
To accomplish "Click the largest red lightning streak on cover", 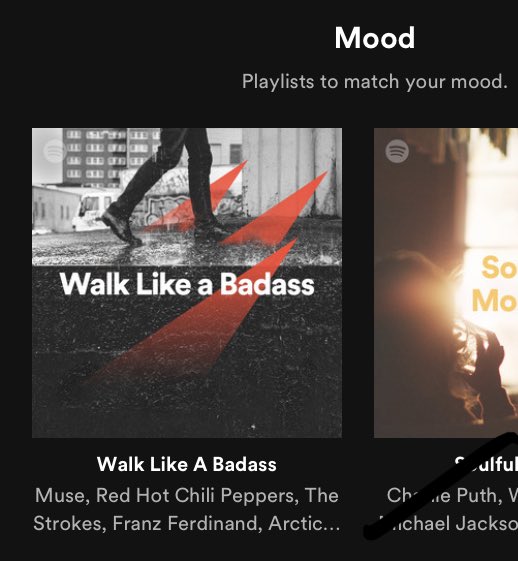I will 193,315.
